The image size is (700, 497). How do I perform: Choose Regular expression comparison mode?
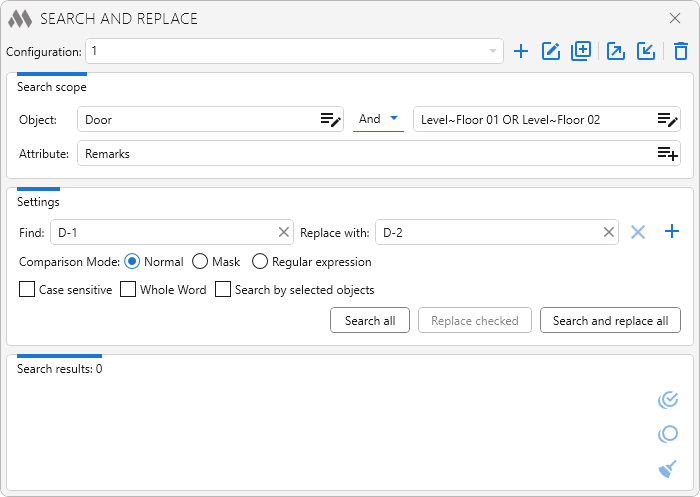tap(260, 262)
